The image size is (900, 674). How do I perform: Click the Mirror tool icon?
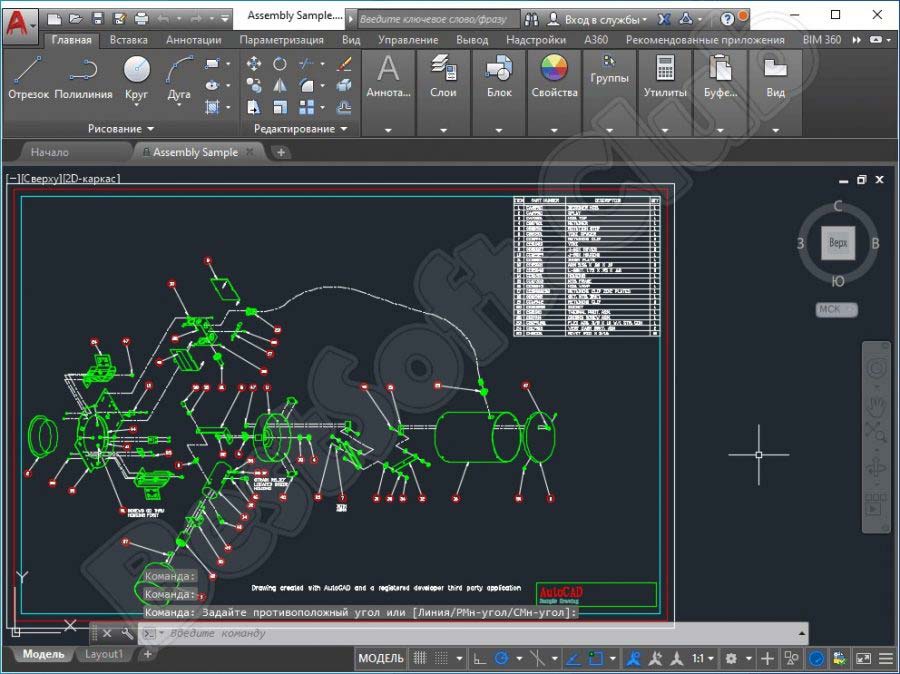coord(280,85)
